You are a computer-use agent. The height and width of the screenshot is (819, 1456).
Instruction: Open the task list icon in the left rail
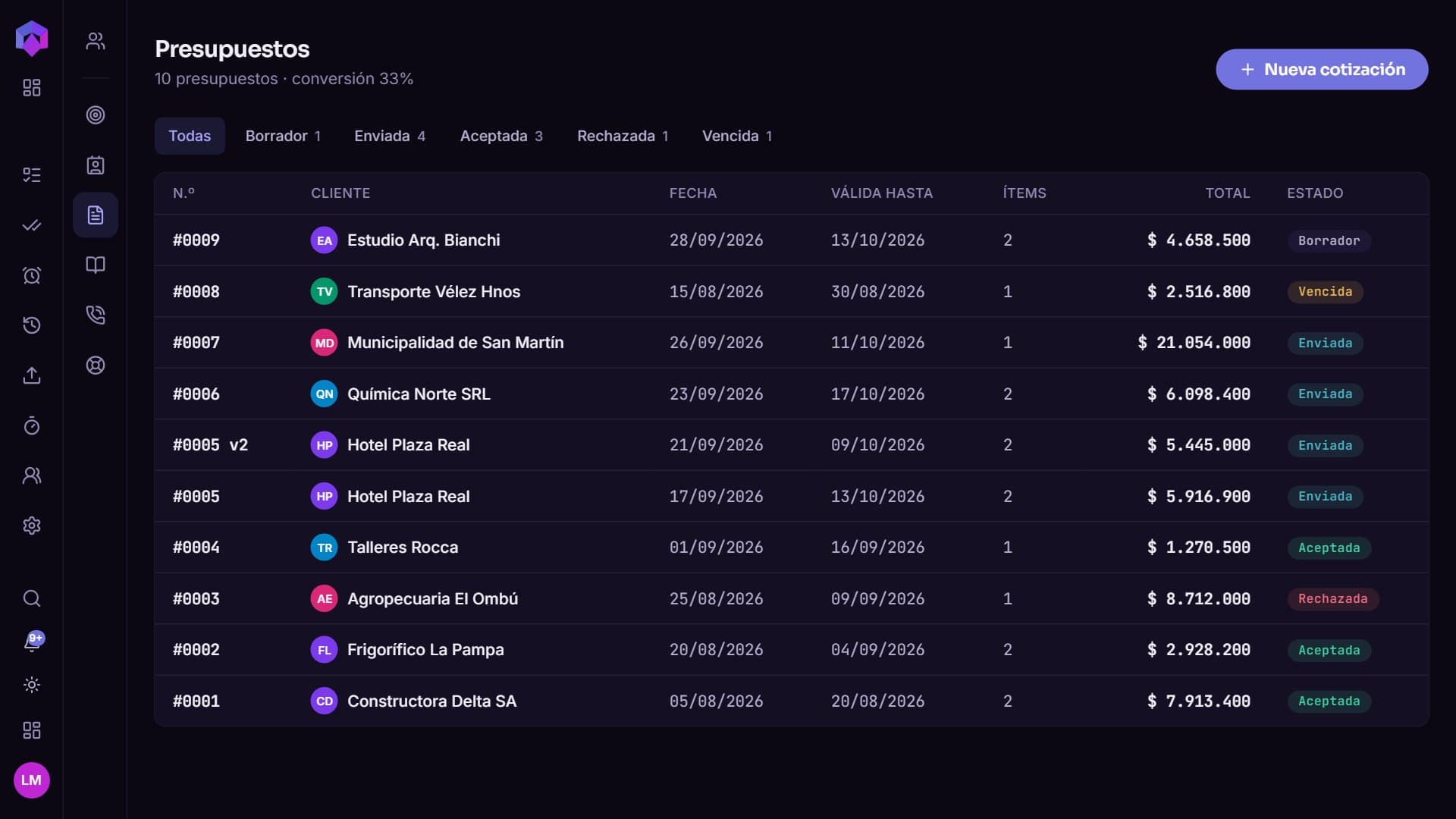[x=32, y=175]
